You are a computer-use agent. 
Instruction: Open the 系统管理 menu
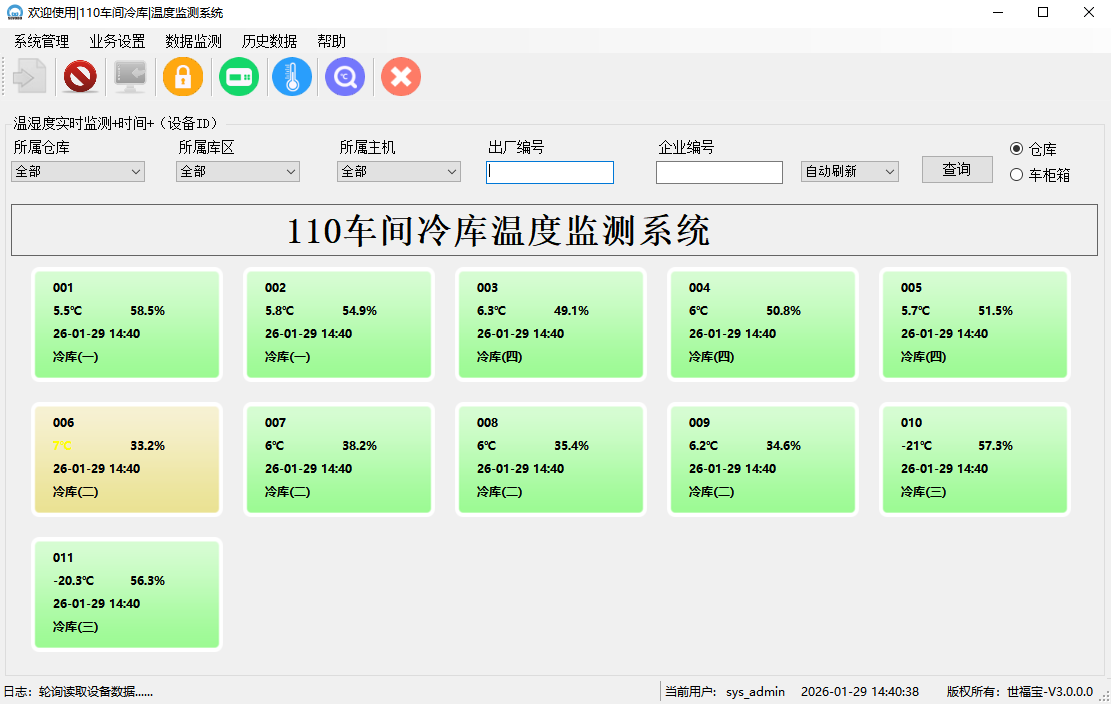[41, 41]
